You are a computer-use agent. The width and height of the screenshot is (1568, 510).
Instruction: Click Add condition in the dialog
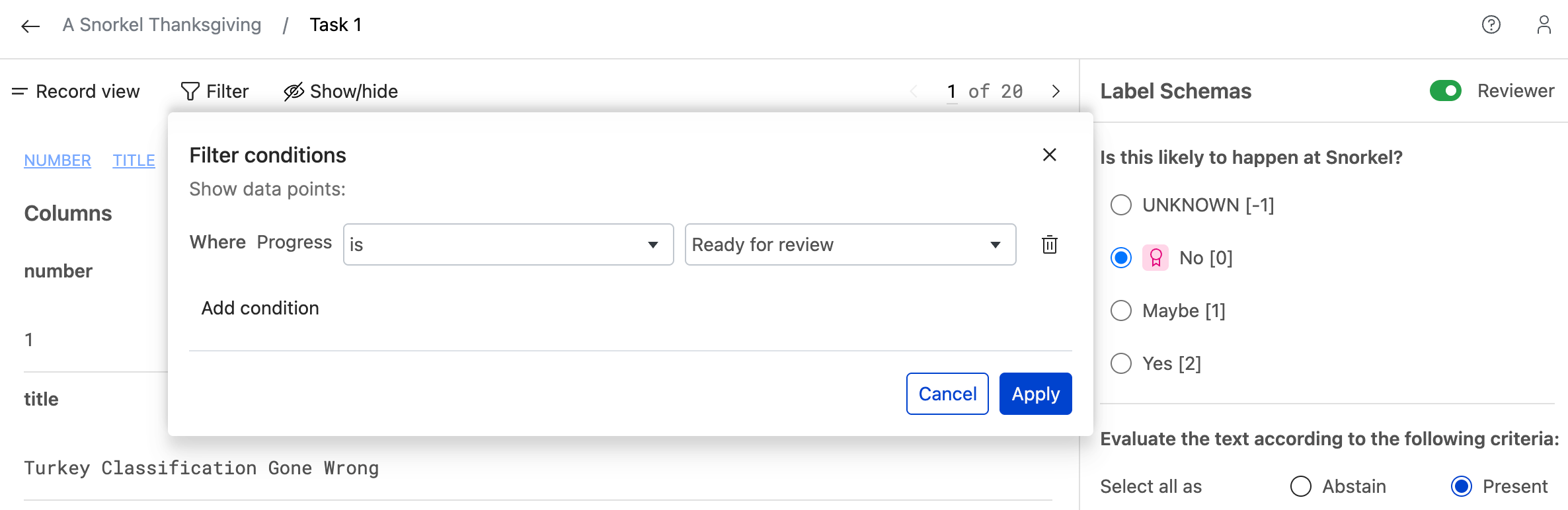click(260, 308)
